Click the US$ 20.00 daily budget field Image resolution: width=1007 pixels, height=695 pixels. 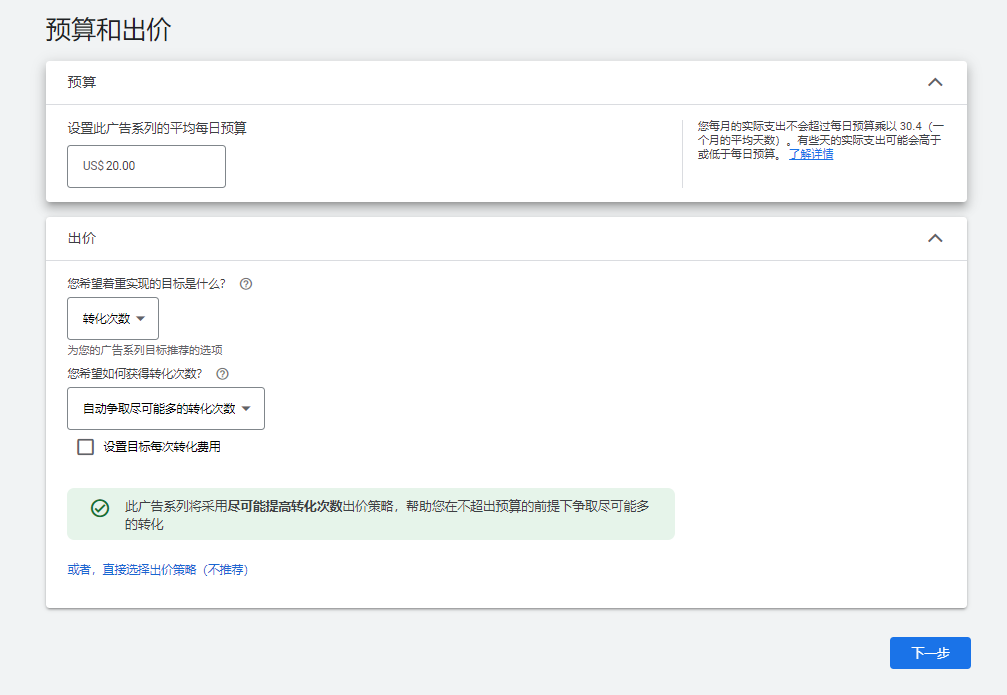point(146,166)
